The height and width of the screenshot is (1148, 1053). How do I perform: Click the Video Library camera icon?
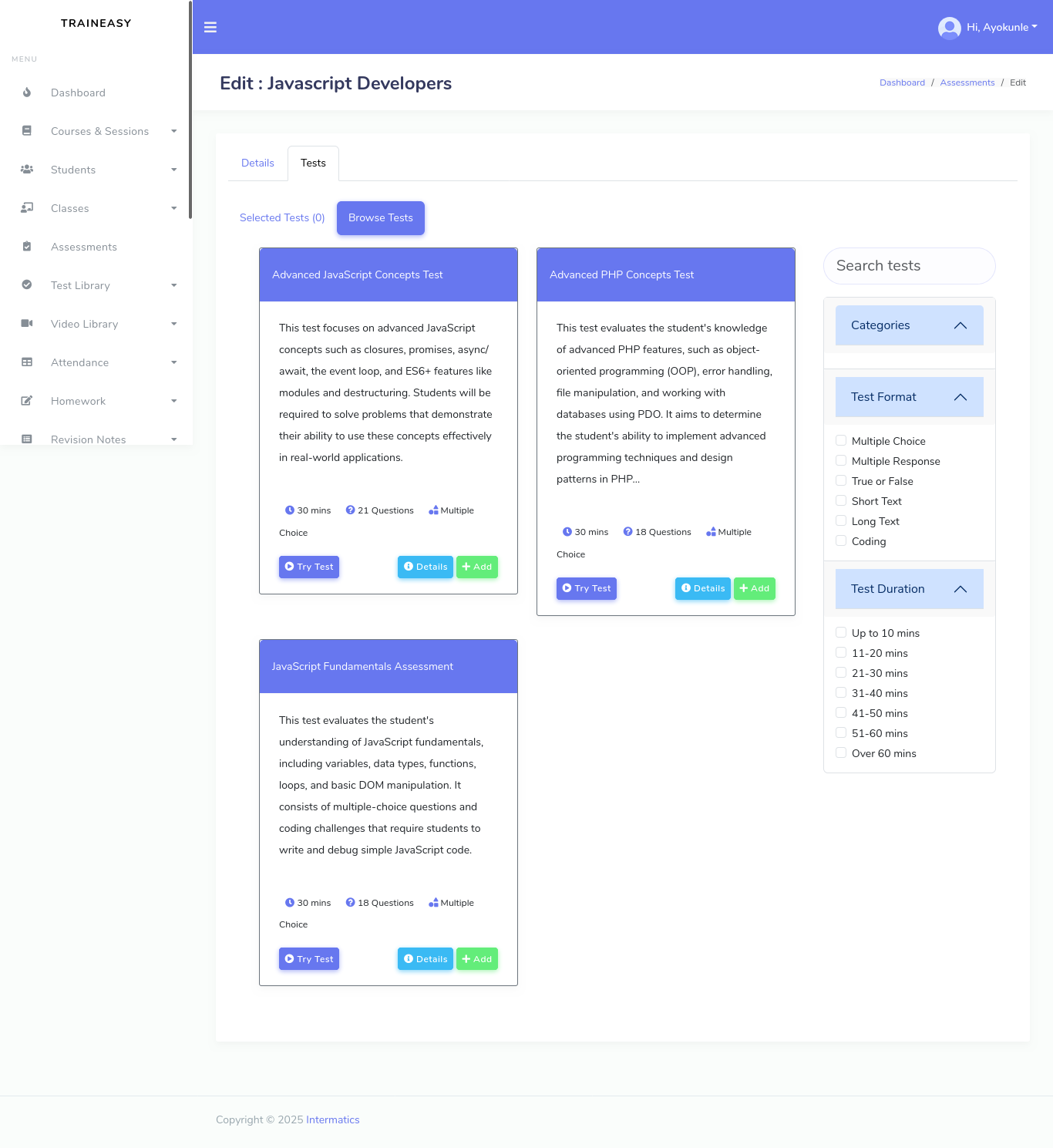27,324
